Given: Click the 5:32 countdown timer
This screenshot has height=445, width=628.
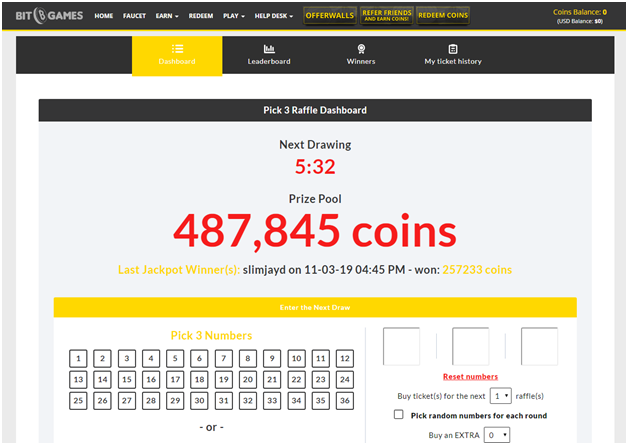Looking at the screenshot, I should click(x=315, y=167).
